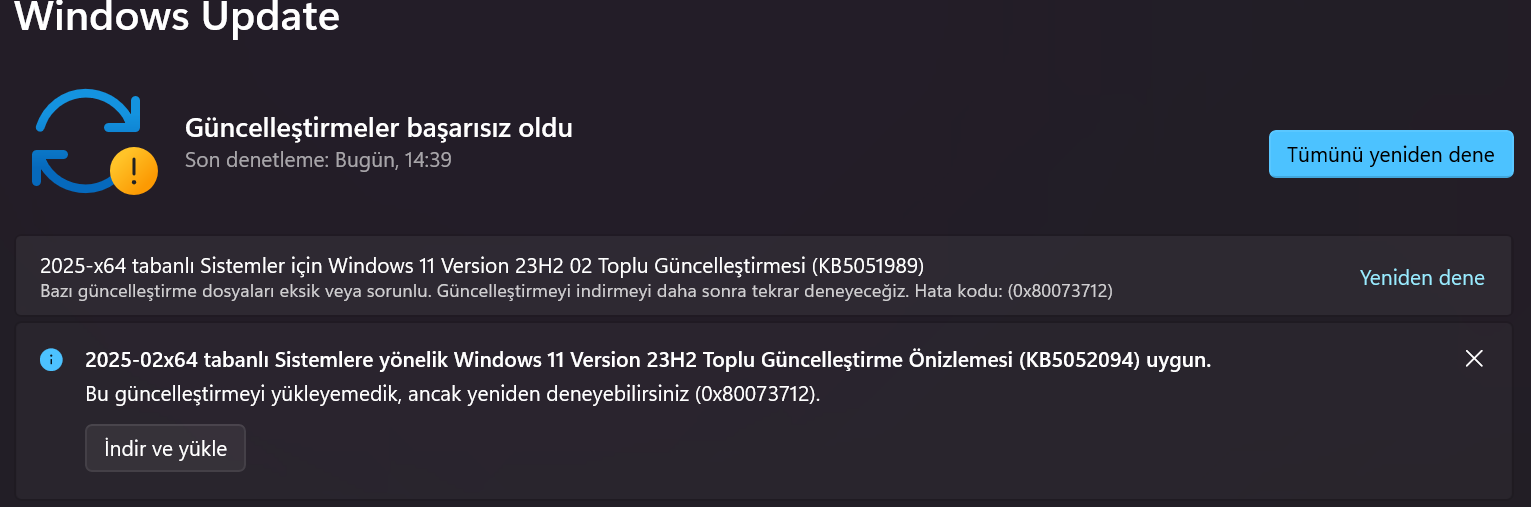This screenshot has width=1531, height=507.
Task: Click the İndir ve yükle button
Action: click(165, 448)
